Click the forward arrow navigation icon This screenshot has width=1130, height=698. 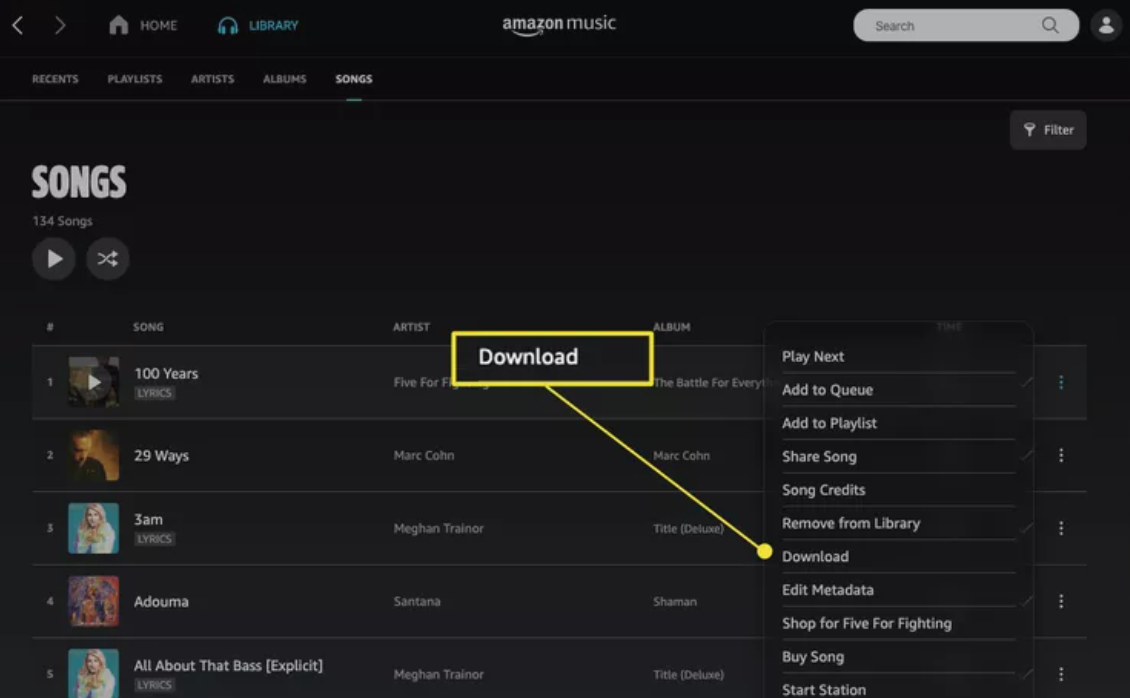58,25
